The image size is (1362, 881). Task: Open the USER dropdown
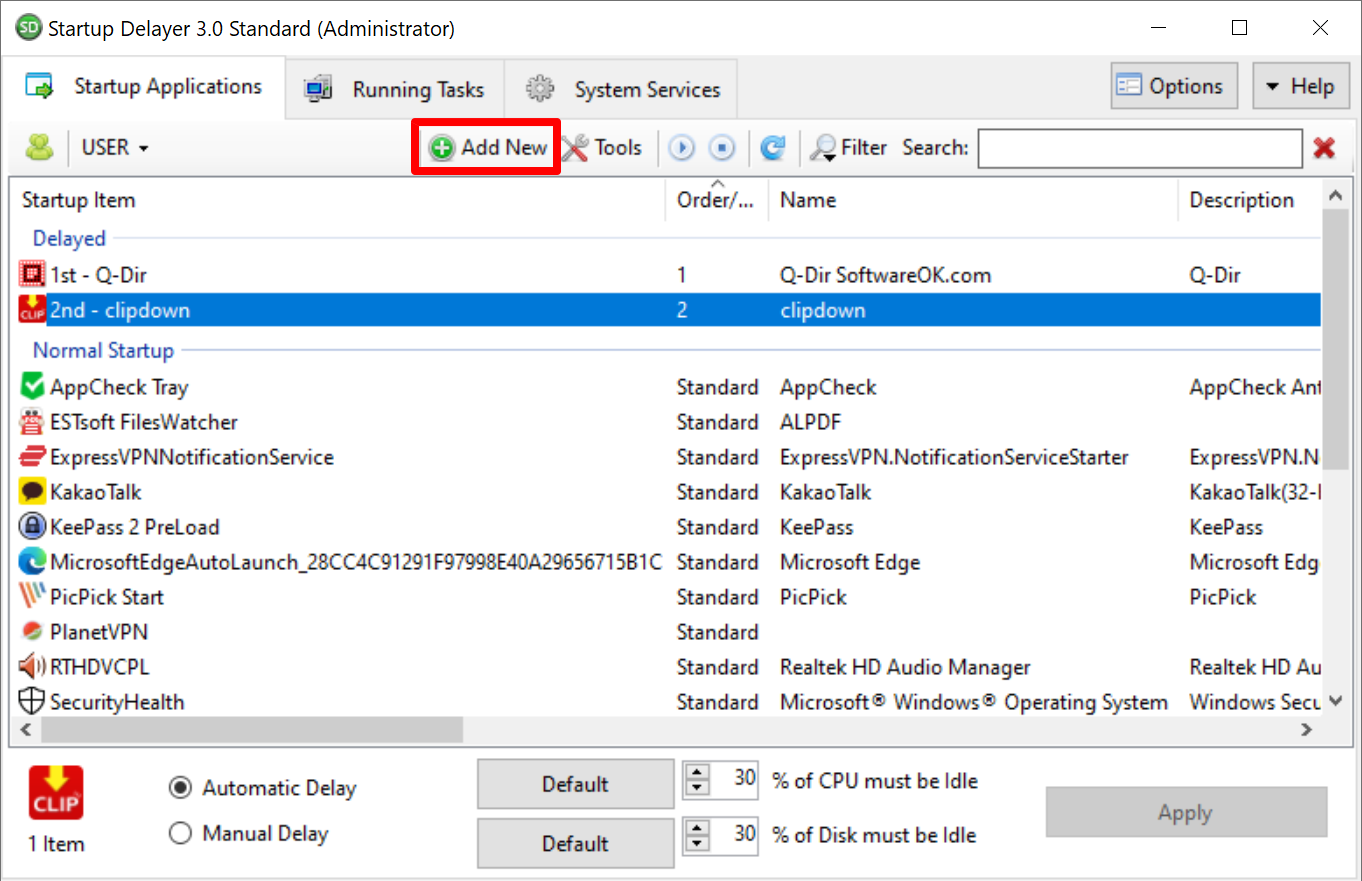(x=115, y=148)
